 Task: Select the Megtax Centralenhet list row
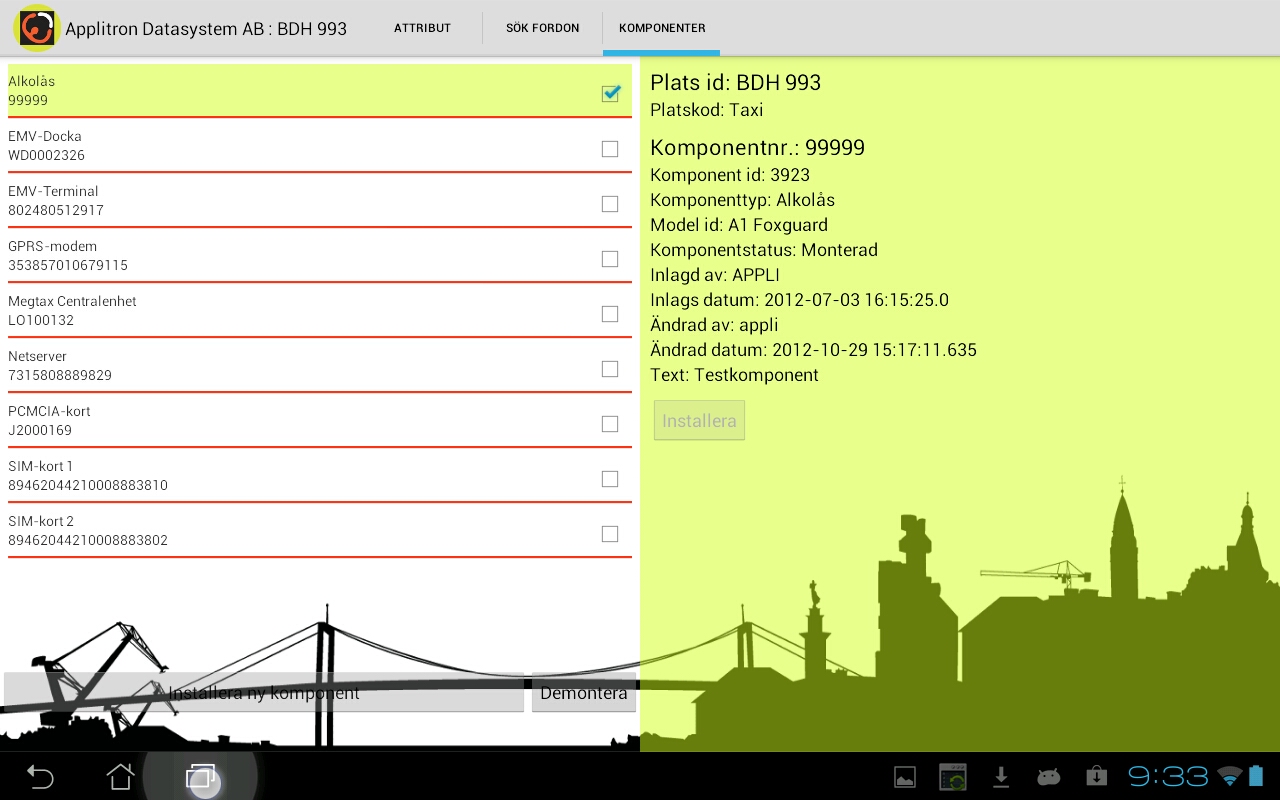pos(300,311)
